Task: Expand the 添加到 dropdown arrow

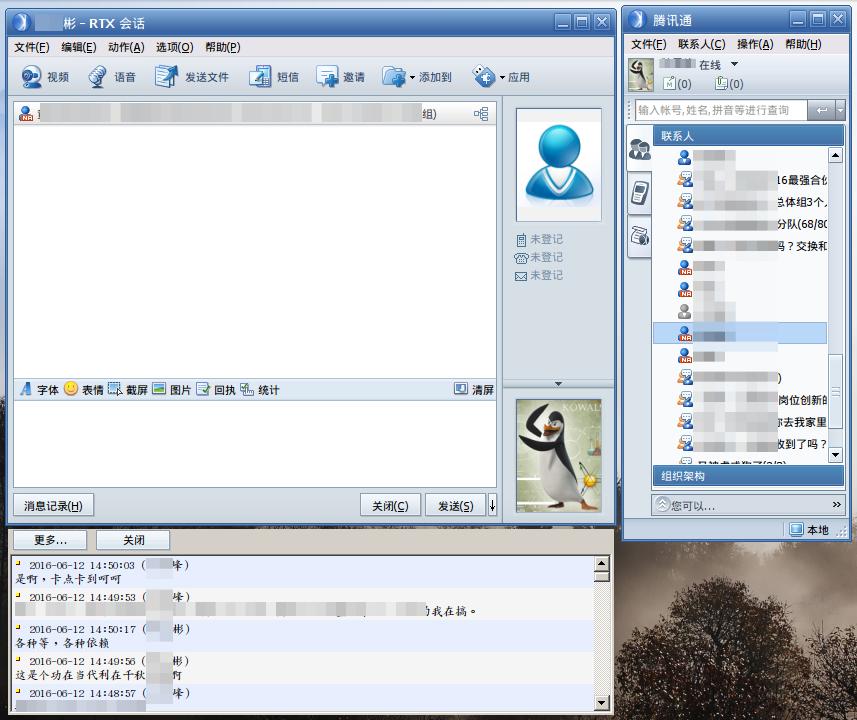Action: click(412, 78)
